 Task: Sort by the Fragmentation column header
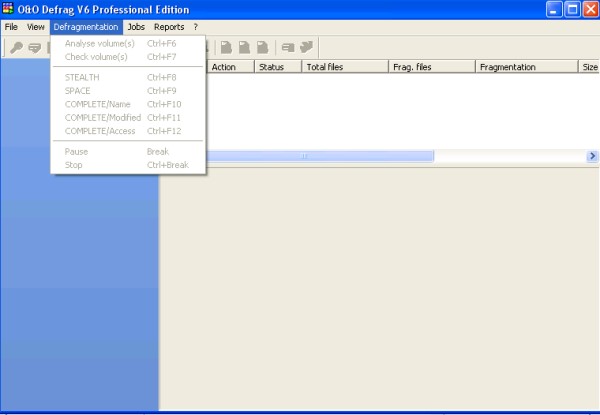pos(526,67)
